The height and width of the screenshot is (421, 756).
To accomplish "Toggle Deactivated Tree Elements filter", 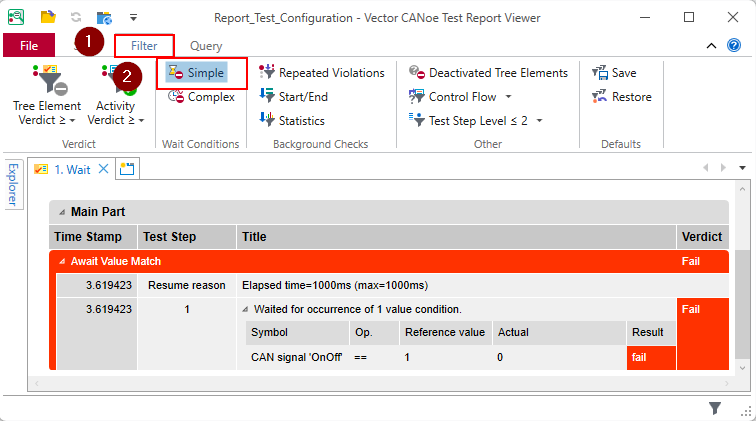I will tap(488, 73).
